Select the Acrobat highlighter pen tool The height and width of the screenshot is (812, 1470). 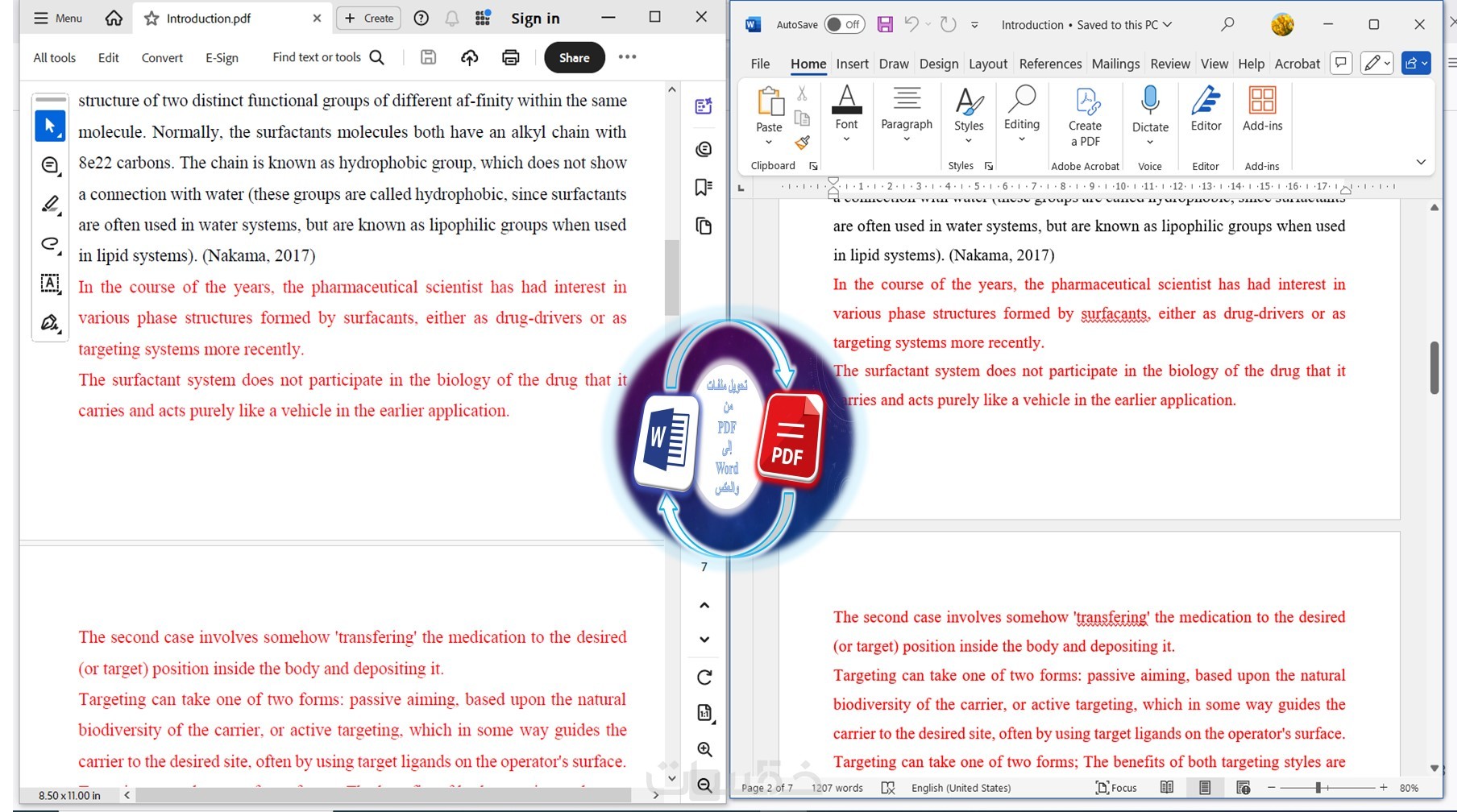pos(50,205)
